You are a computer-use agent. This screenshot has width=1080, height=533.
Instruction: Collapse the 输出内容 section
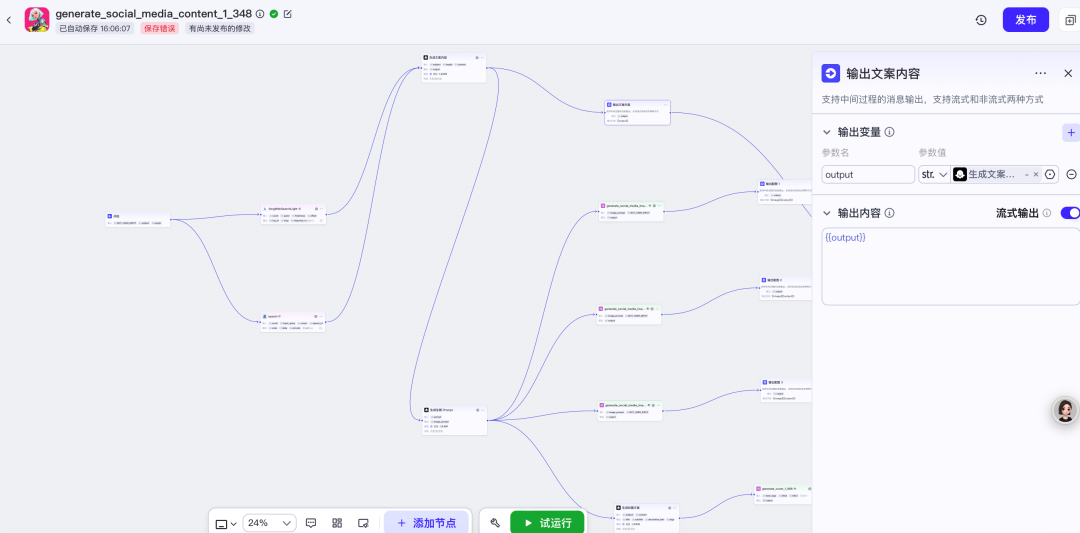point(827,213)
